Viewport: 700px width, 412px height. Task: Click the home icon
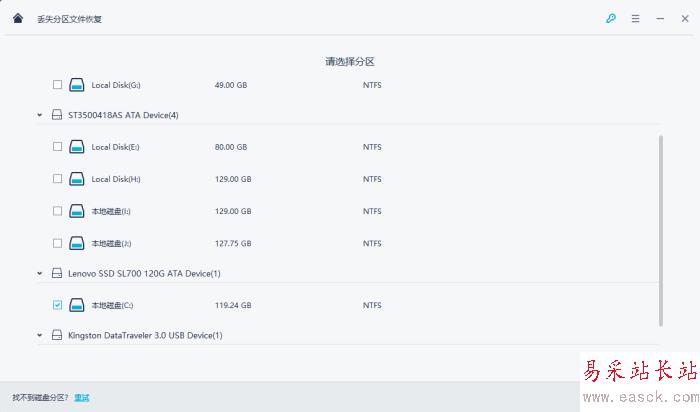(x=18, y=18)
